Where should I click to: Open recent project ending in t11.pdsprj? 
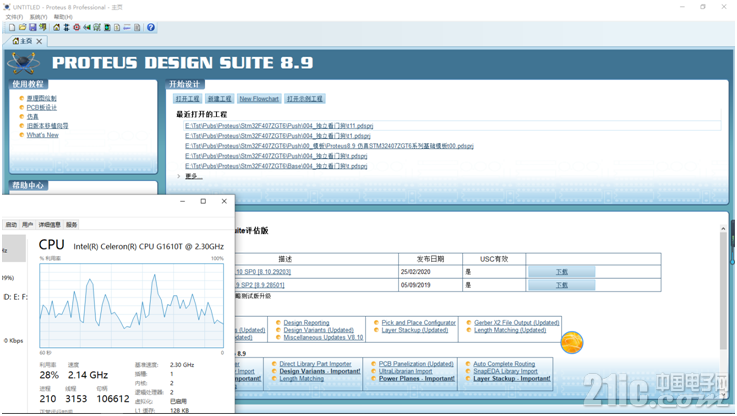pyautogui.click(x=279, y=126)
